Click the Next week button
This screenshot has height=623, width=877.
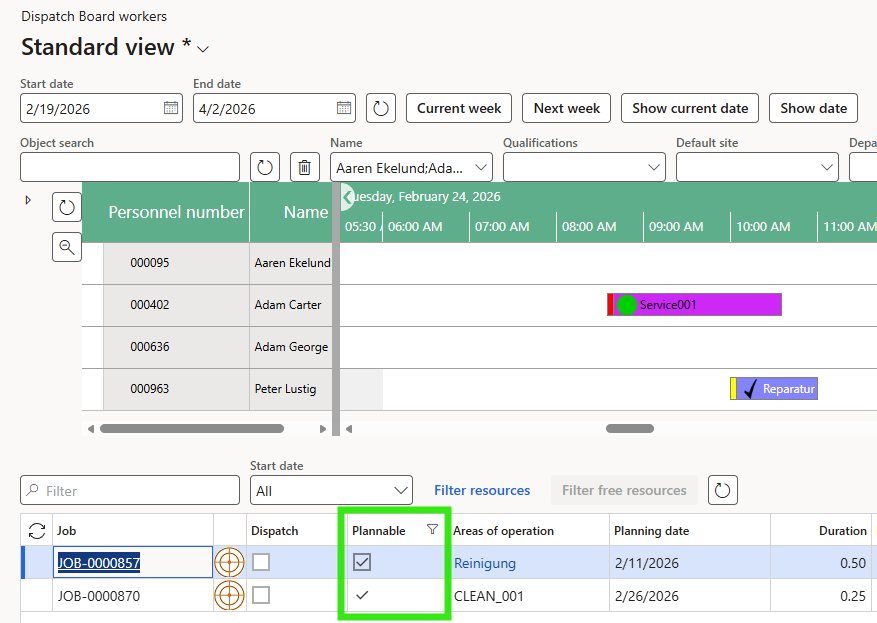[x=566, y=108]
